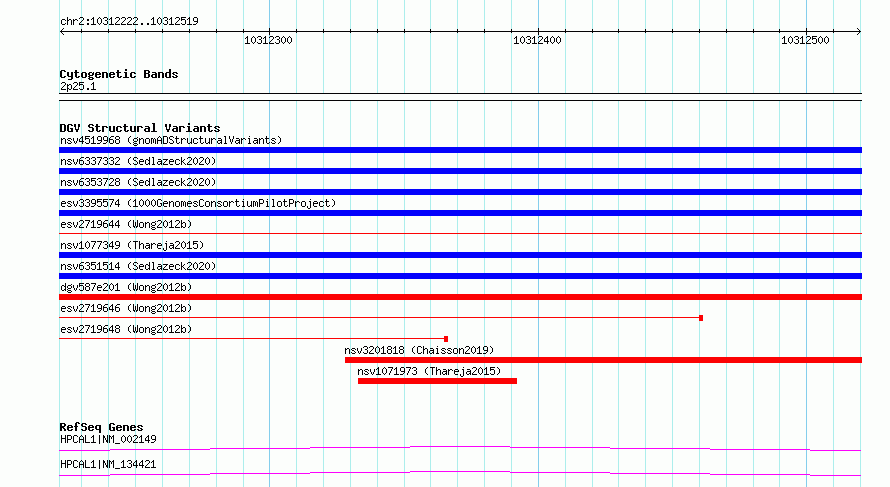The image size is (890, 487).
Task: Select the nsv6337332 Sedlazeck2020 variant label
Action: point(138,161)
